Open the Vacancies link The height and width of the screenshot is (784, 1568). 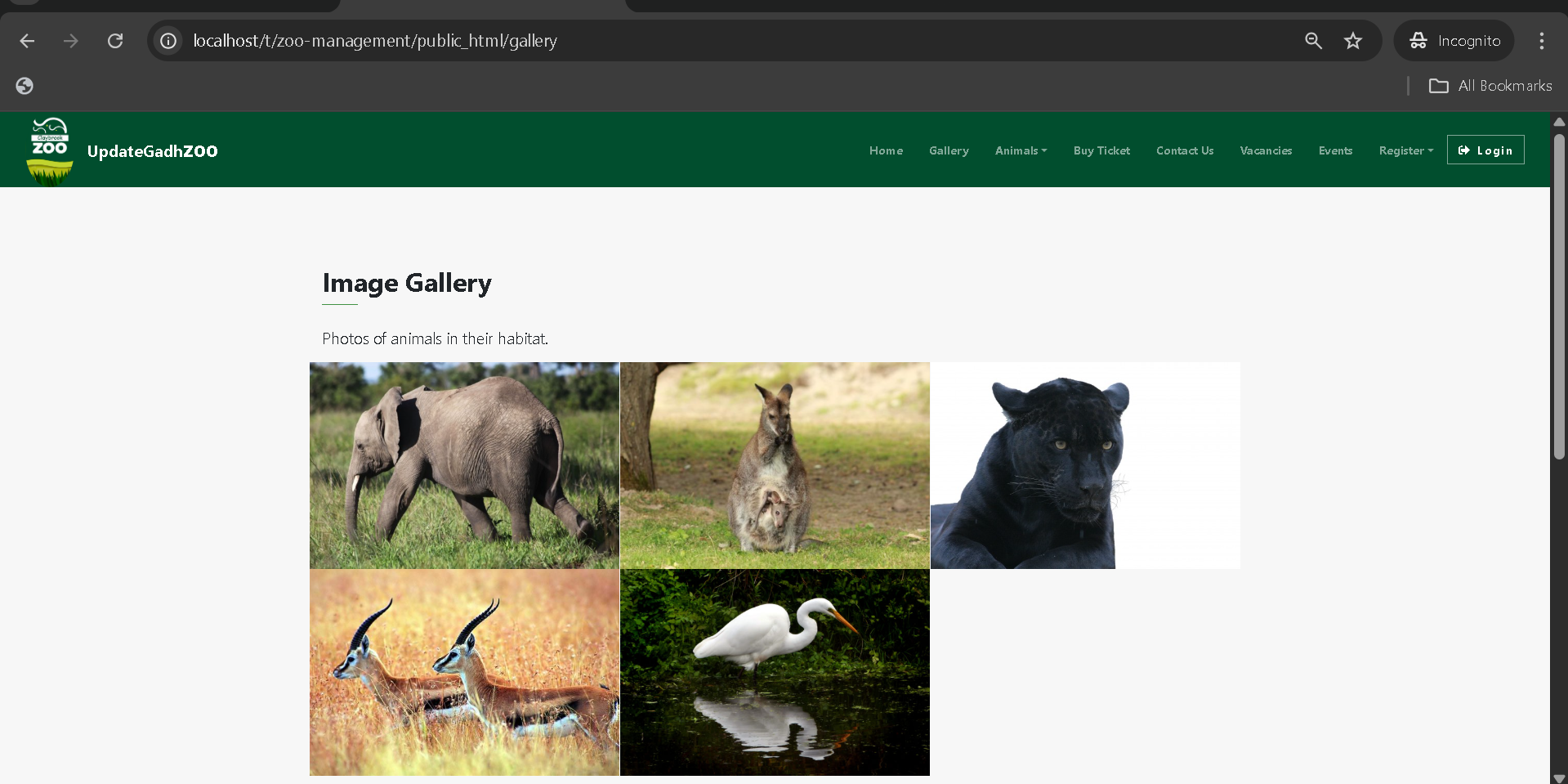[1266, 150]
